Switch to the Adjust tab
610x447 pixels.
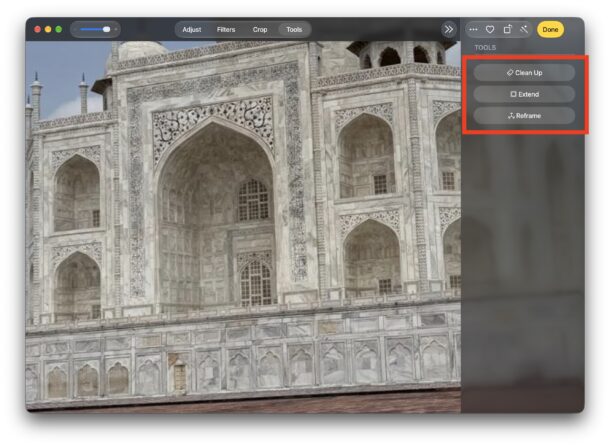click(191, 30)
